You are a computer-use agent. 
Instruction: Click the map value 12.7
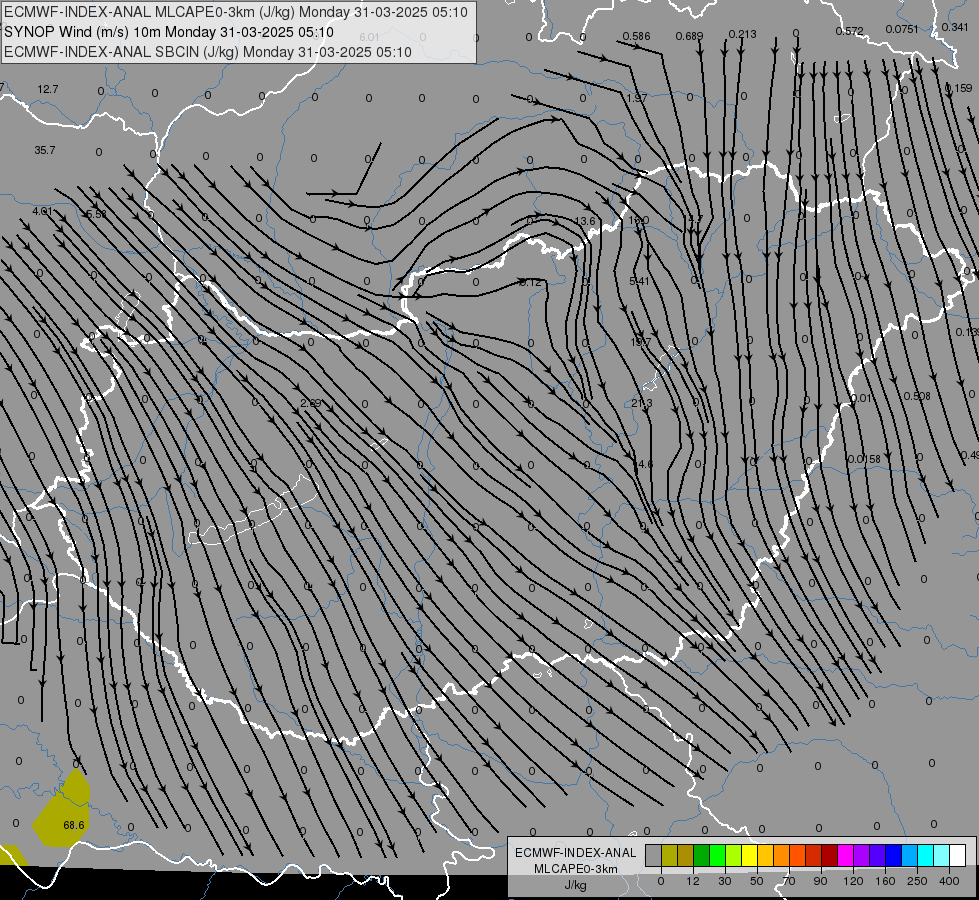tap(47, 89)
